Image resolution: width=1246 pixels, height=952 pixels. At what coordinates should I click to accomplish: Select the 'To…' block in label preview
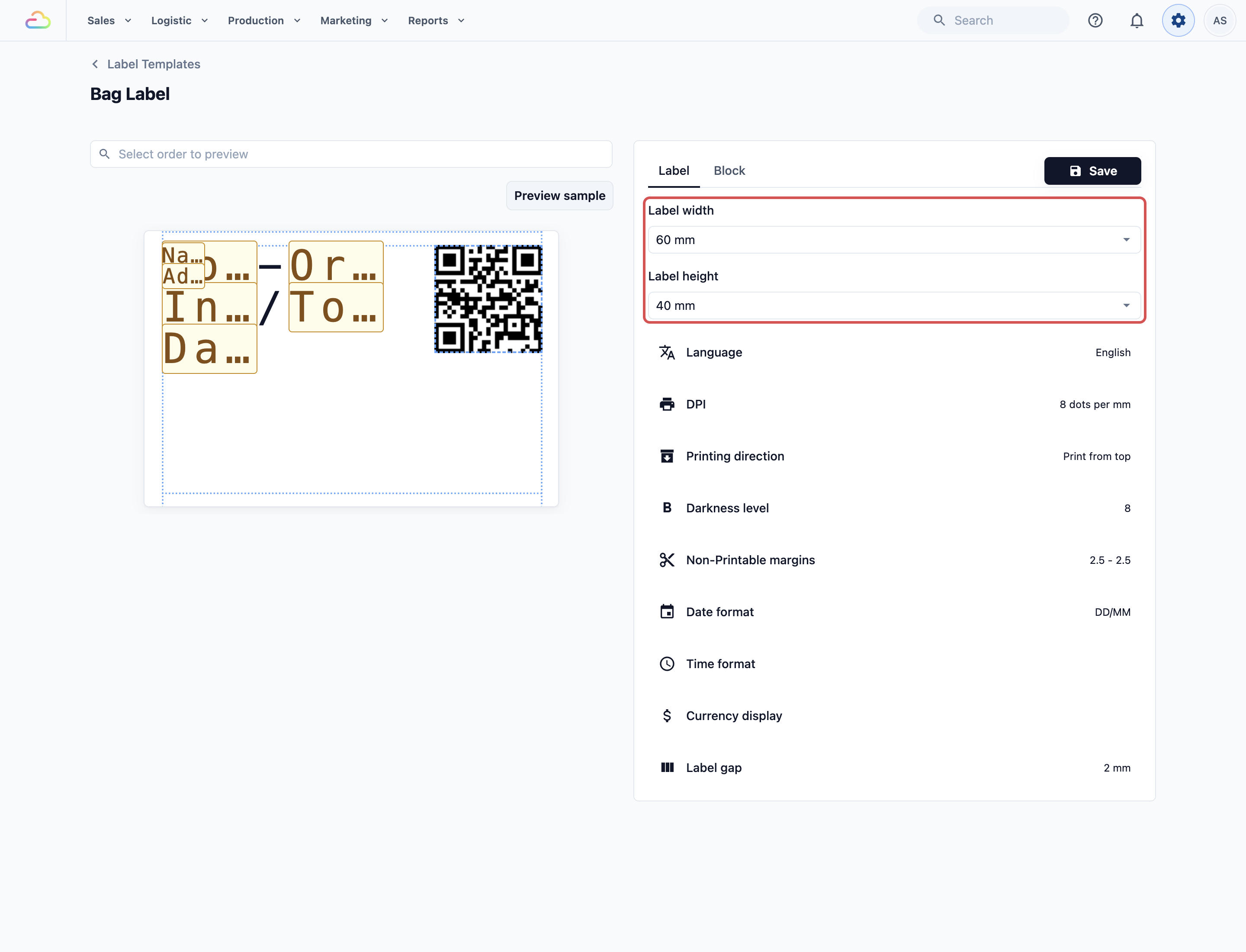[335, 307]
